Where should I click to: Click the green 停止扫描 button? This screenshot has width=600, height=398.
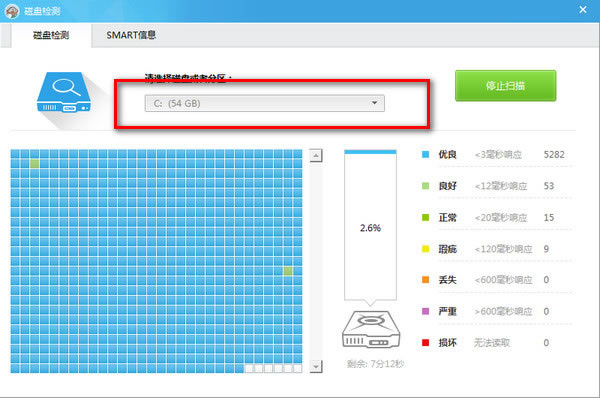pos(505,86)
